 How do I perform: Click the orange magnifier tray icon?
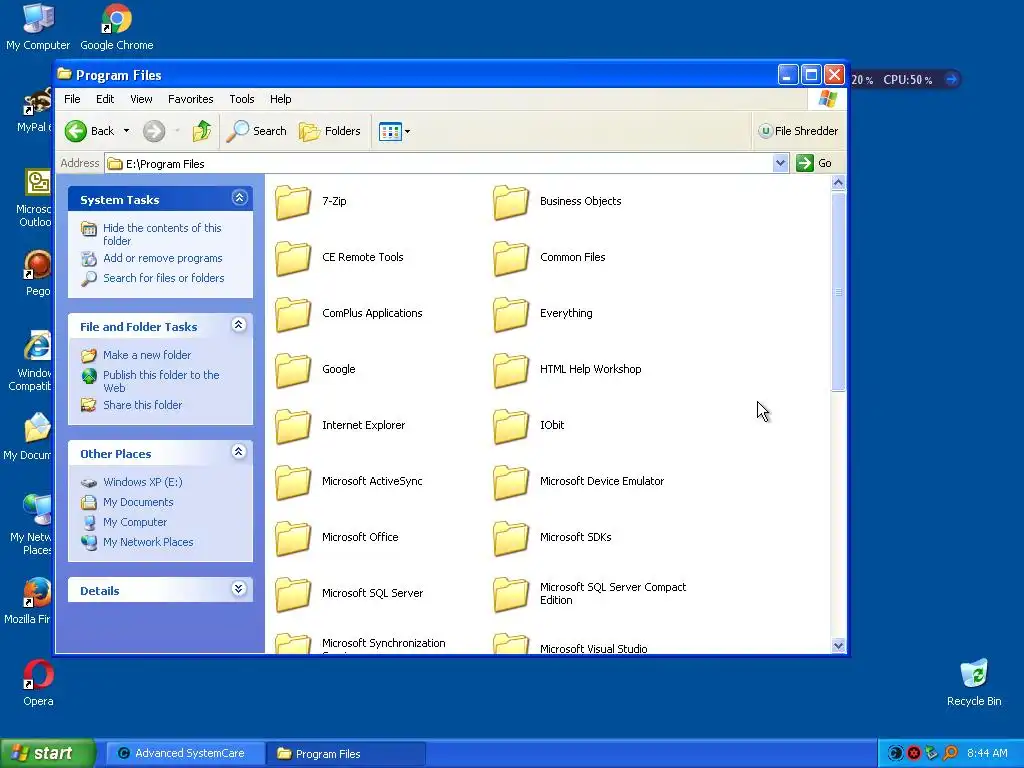pyautogui.click(x=950, y=754)
